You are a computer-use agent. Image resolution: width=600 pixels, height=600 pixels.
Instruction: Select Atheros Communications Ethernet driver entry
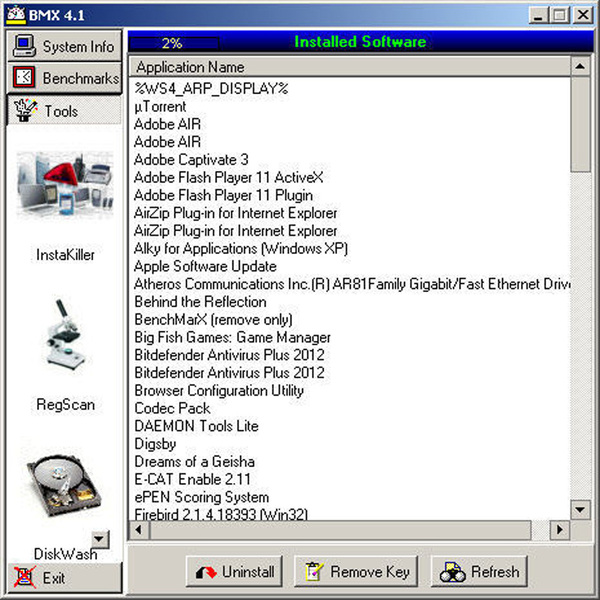[350, 284]
